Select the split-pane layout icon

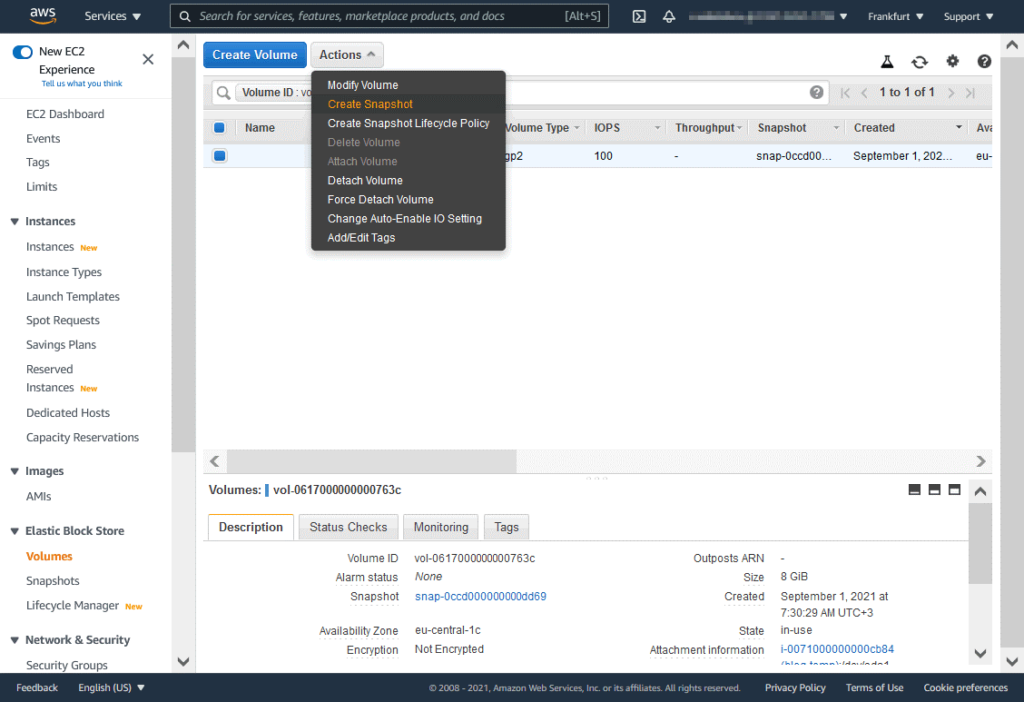coord(934,490)
